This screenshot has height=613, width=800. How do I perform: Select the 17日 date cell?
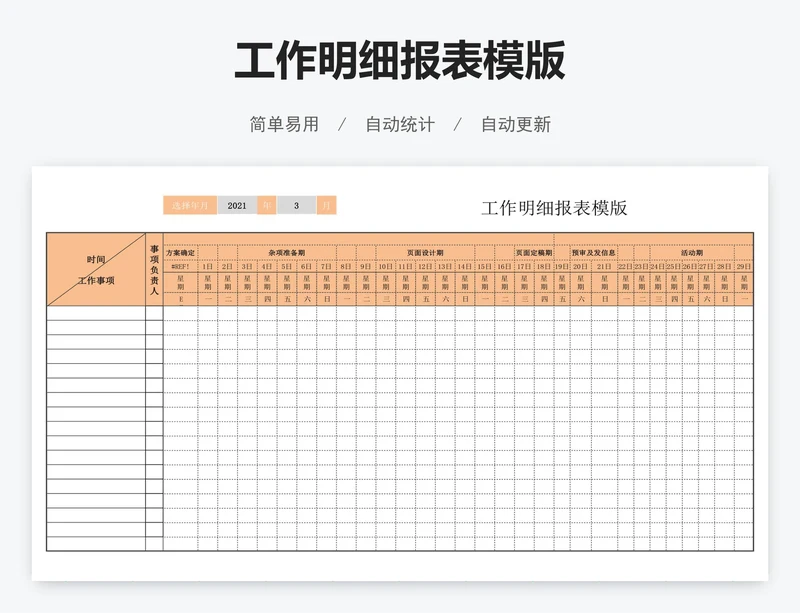click(524, 266)
